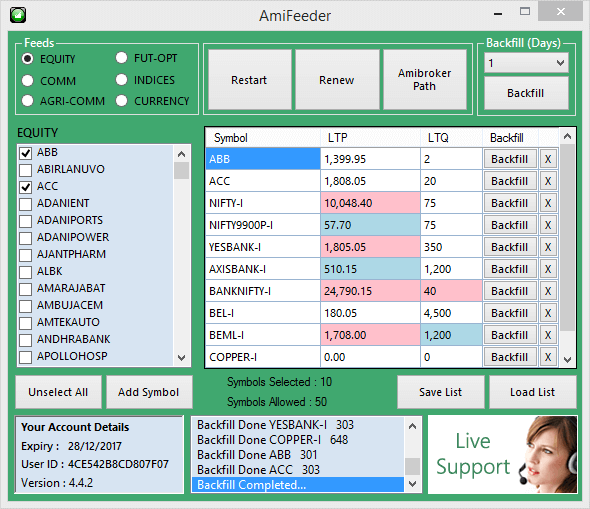Check the AMTEKAUTO symbol checkbox

tap(25, 323)
